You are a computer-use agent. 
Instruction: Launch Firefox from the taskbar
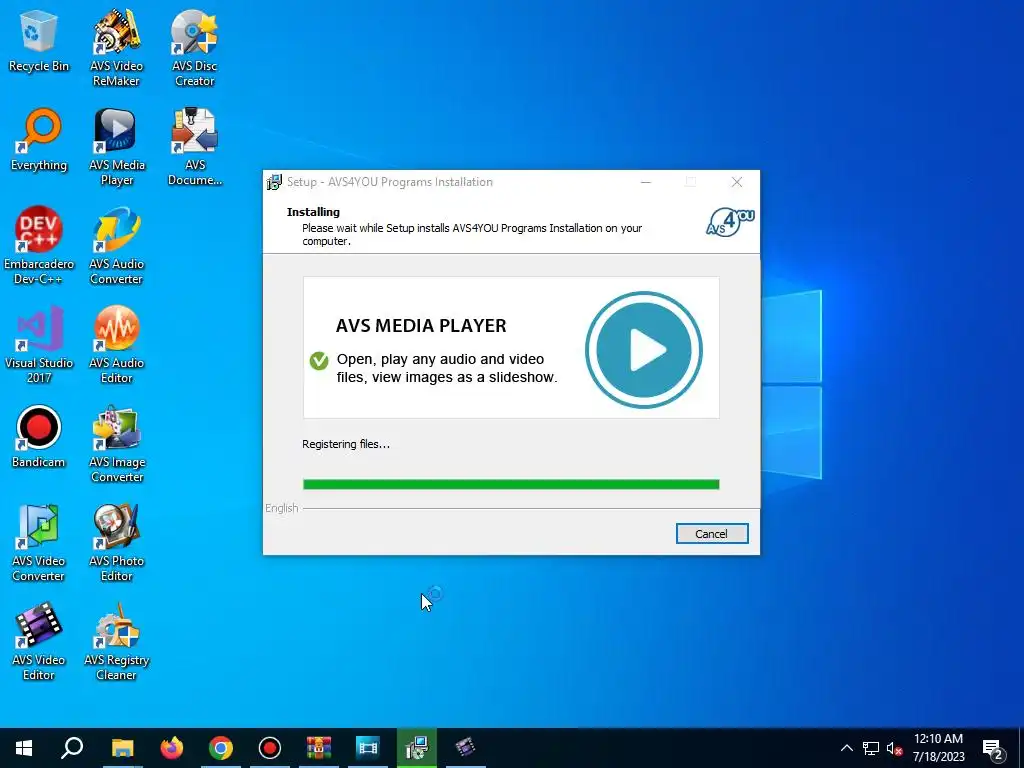pyautogui.click(x=172, y=748)
